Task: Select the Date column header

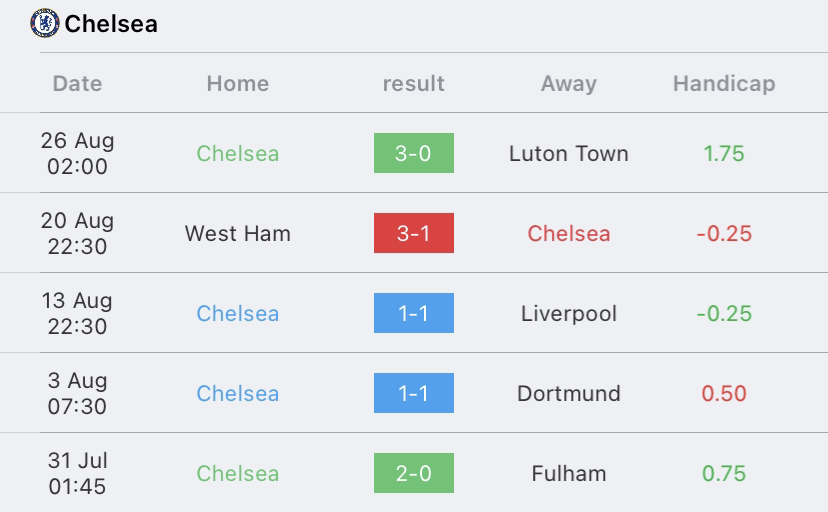Action: tap(77, 83)
